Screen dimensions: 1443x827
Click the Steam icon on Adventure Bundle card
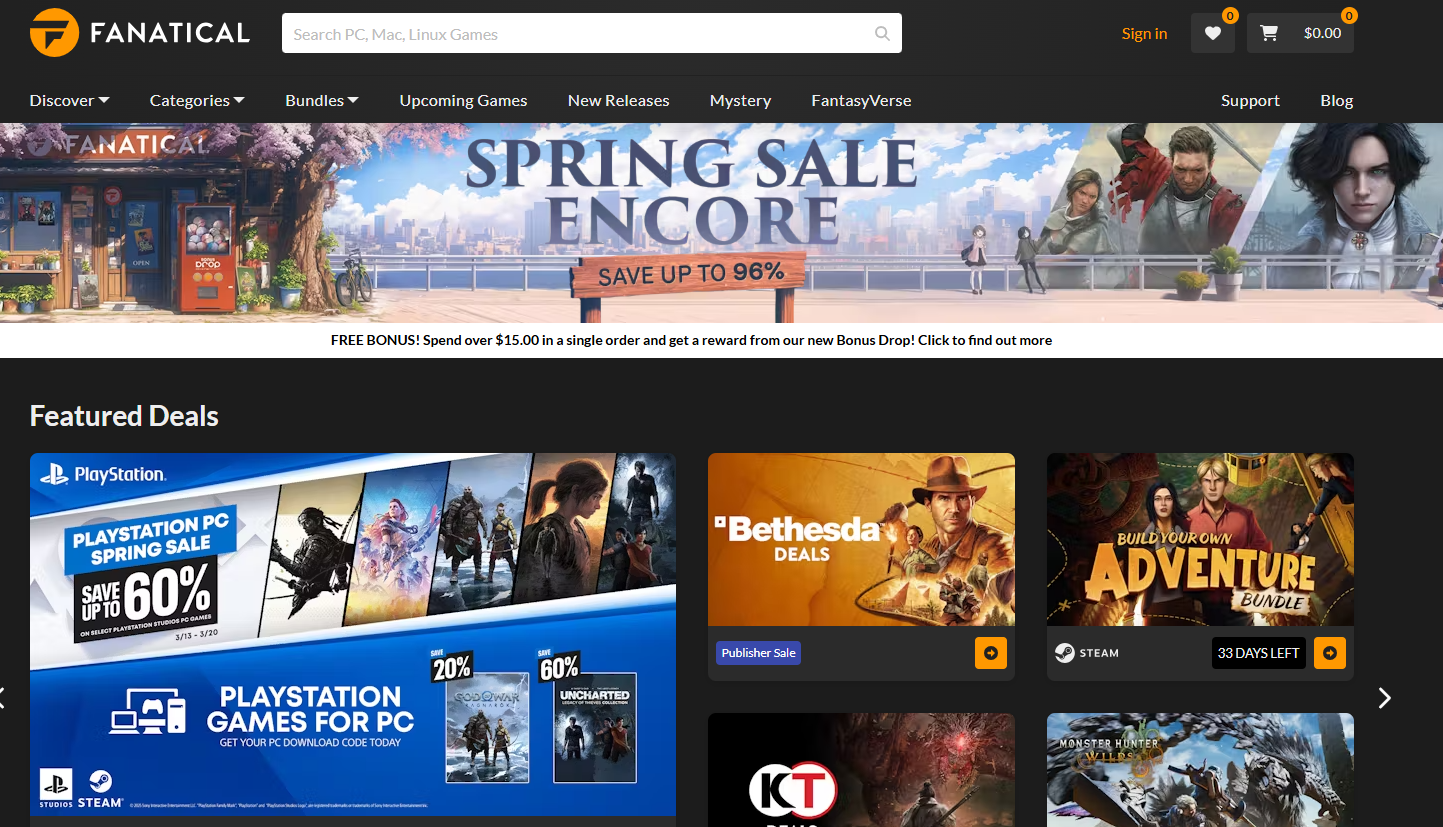coord(1065,653)
